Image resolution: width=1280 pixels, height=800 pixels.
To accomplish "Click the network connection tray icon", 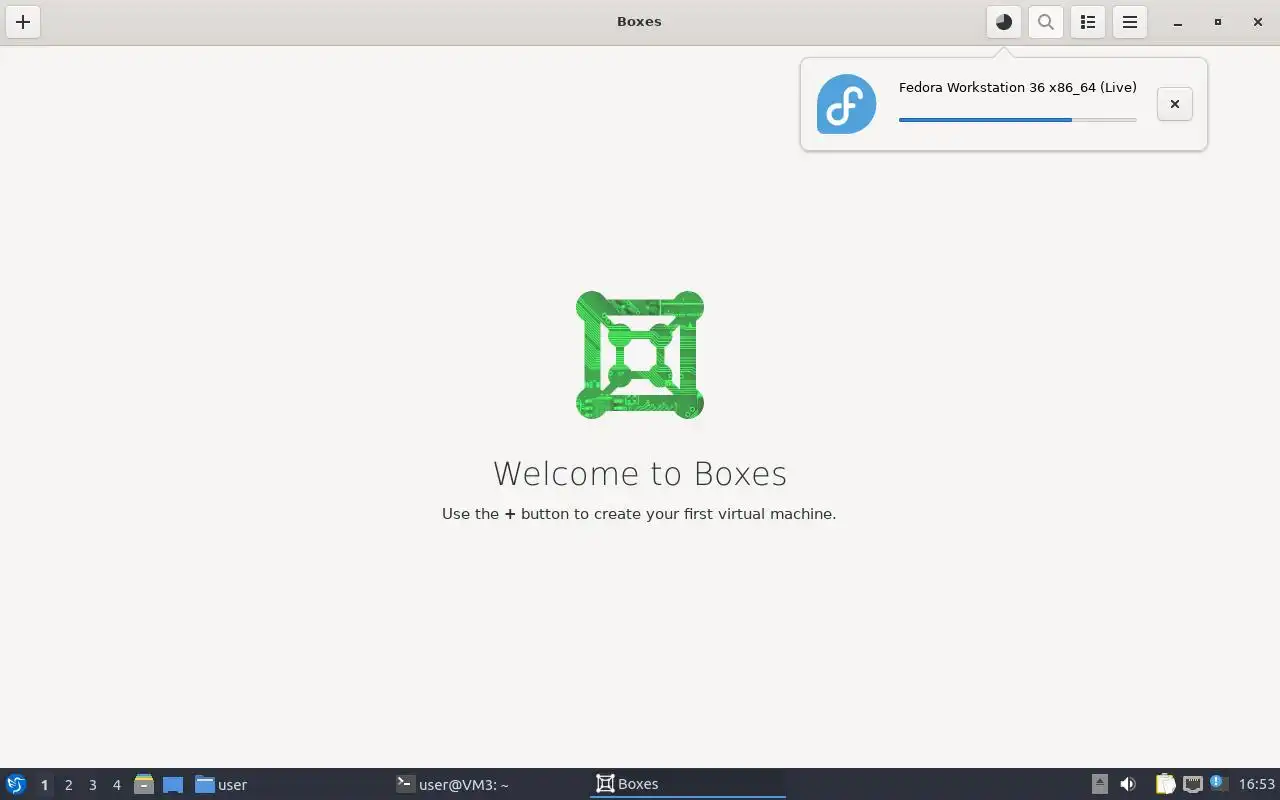I will pyautogui.click(x=1192, y=784).
